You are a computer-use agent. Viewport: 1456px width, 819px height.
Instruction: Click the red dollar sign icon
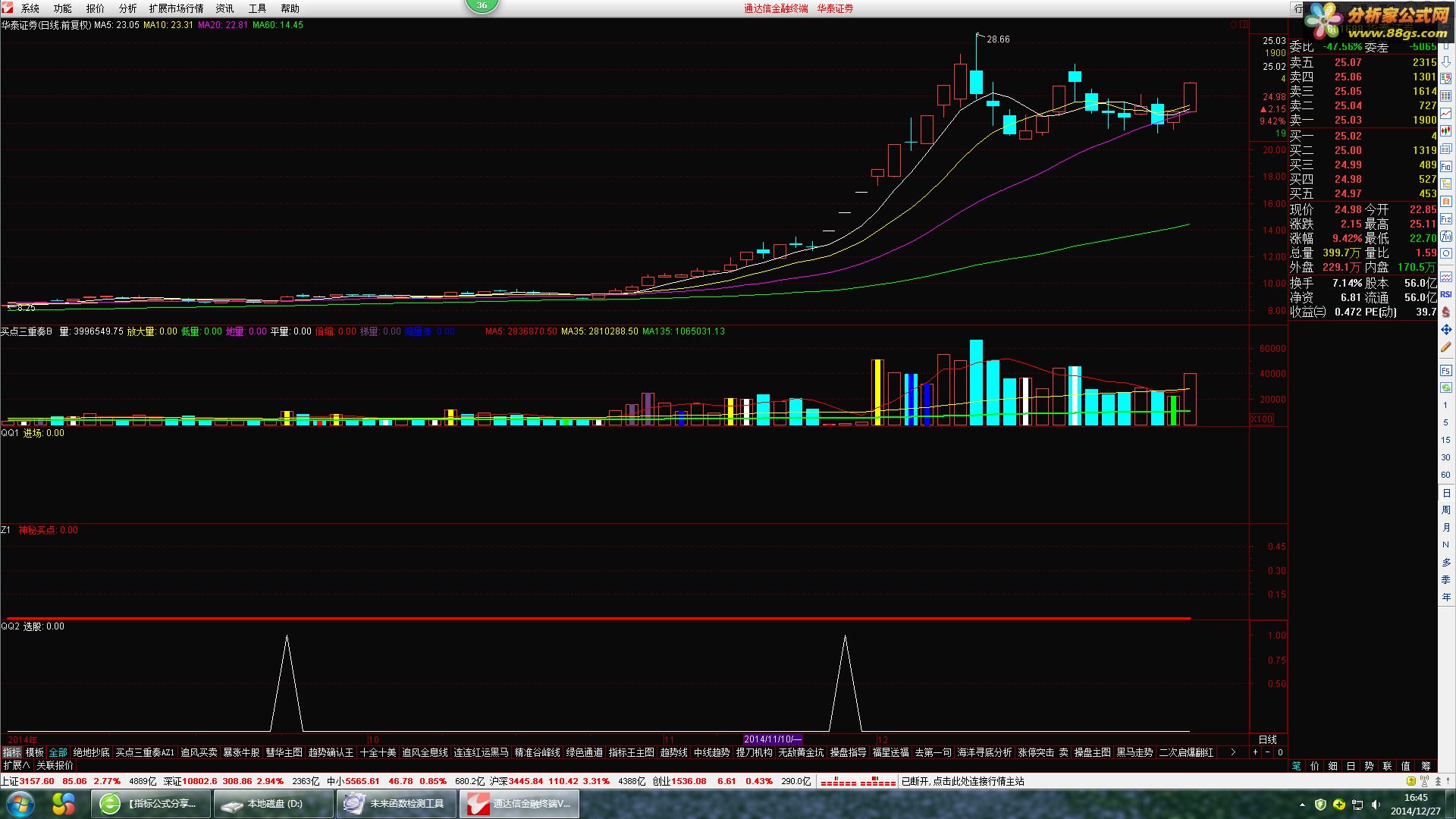[x=1446, y=312]
